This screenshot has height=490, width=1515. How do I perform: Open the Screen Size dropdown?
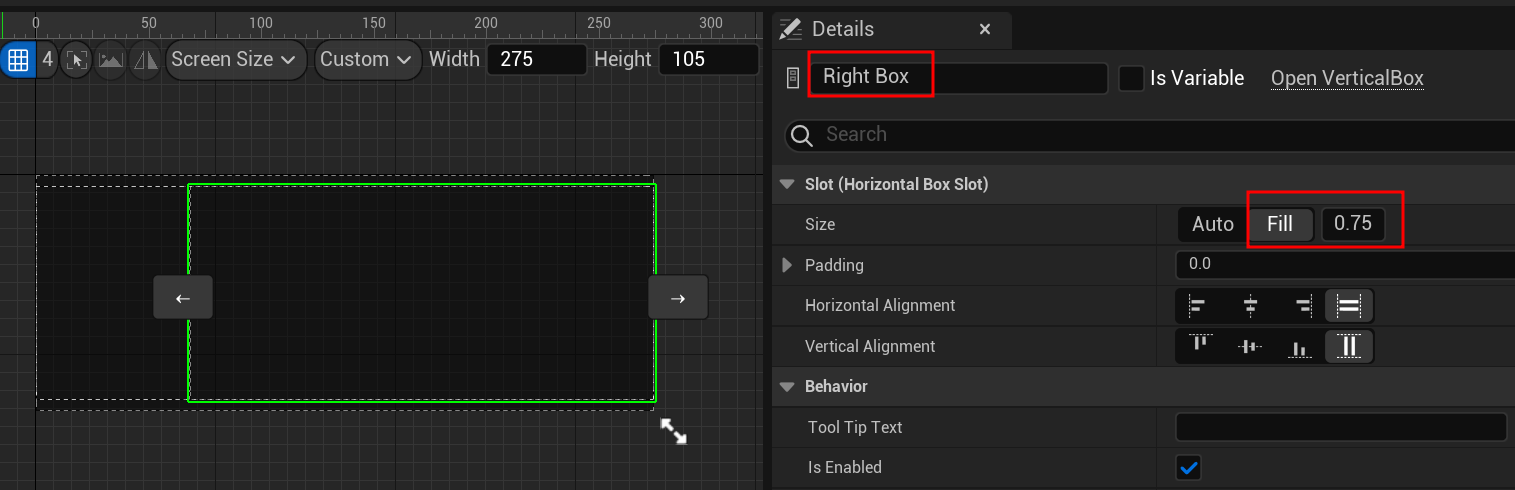click(x=235, y=59)
